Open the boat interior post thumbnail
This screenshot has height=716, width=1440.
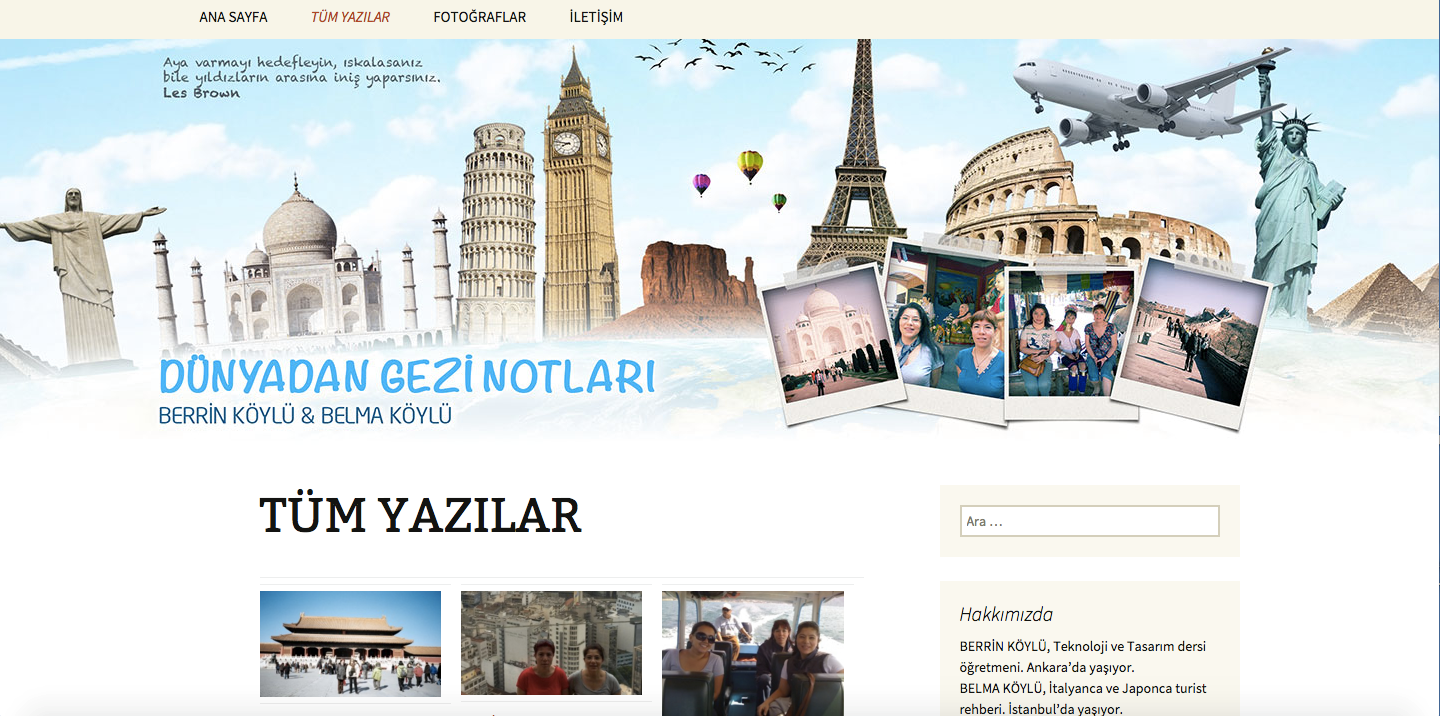(752, 653)
